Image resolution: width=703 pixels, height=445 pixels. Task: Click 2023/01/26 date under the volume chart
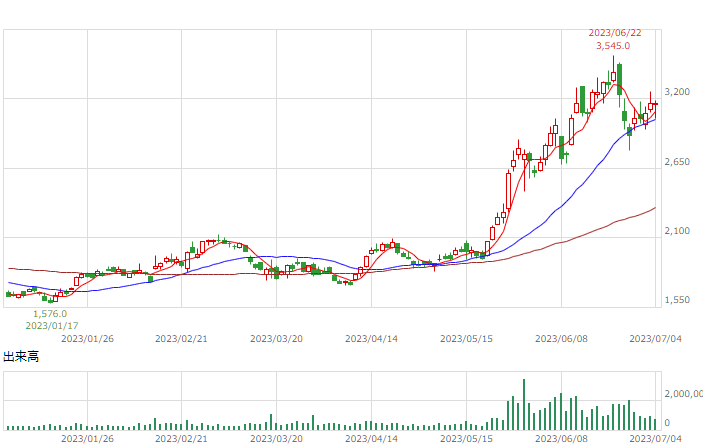pos(87,439)
